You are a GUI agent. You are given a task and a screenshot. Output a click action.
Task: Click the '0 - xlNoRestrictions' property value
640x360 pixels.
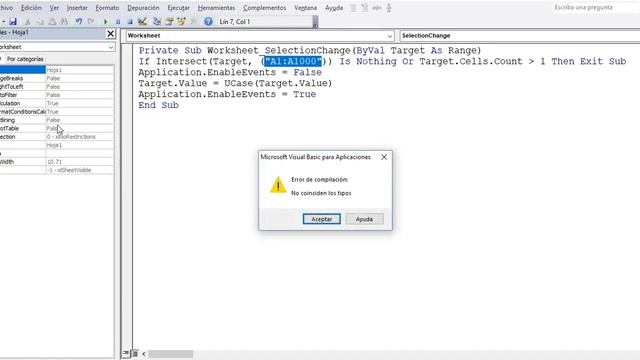[80, 137]
